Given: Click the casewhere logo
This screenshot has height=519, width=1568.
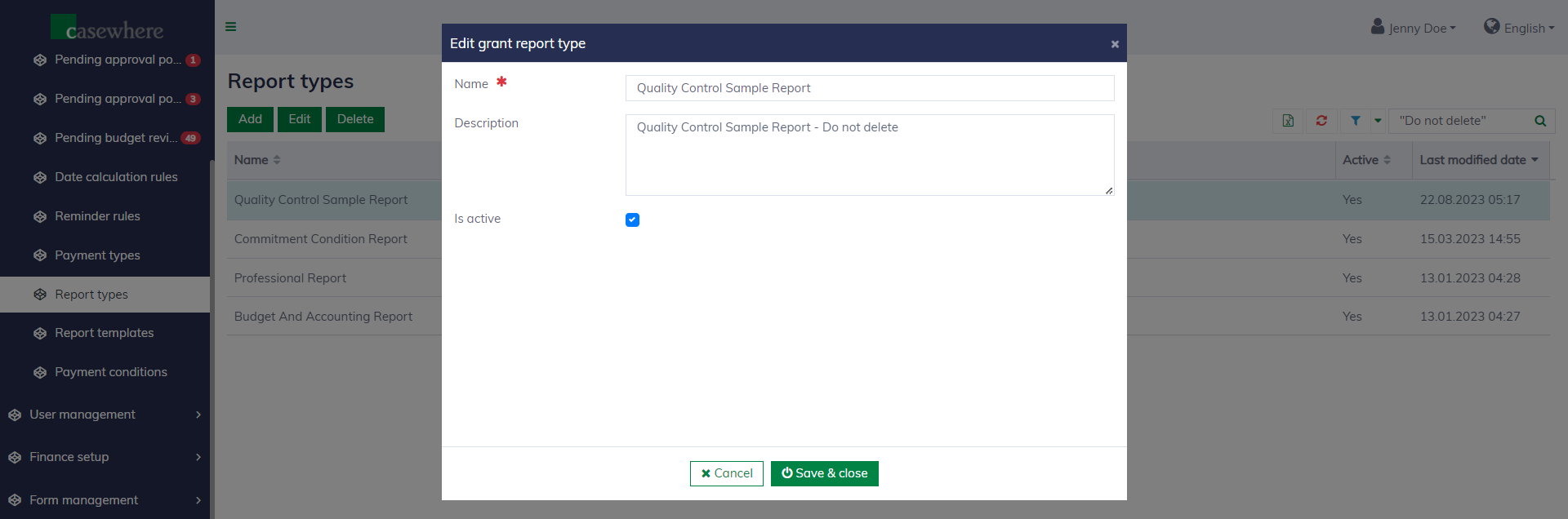Looking at the screenshot, I should [107, 29].
